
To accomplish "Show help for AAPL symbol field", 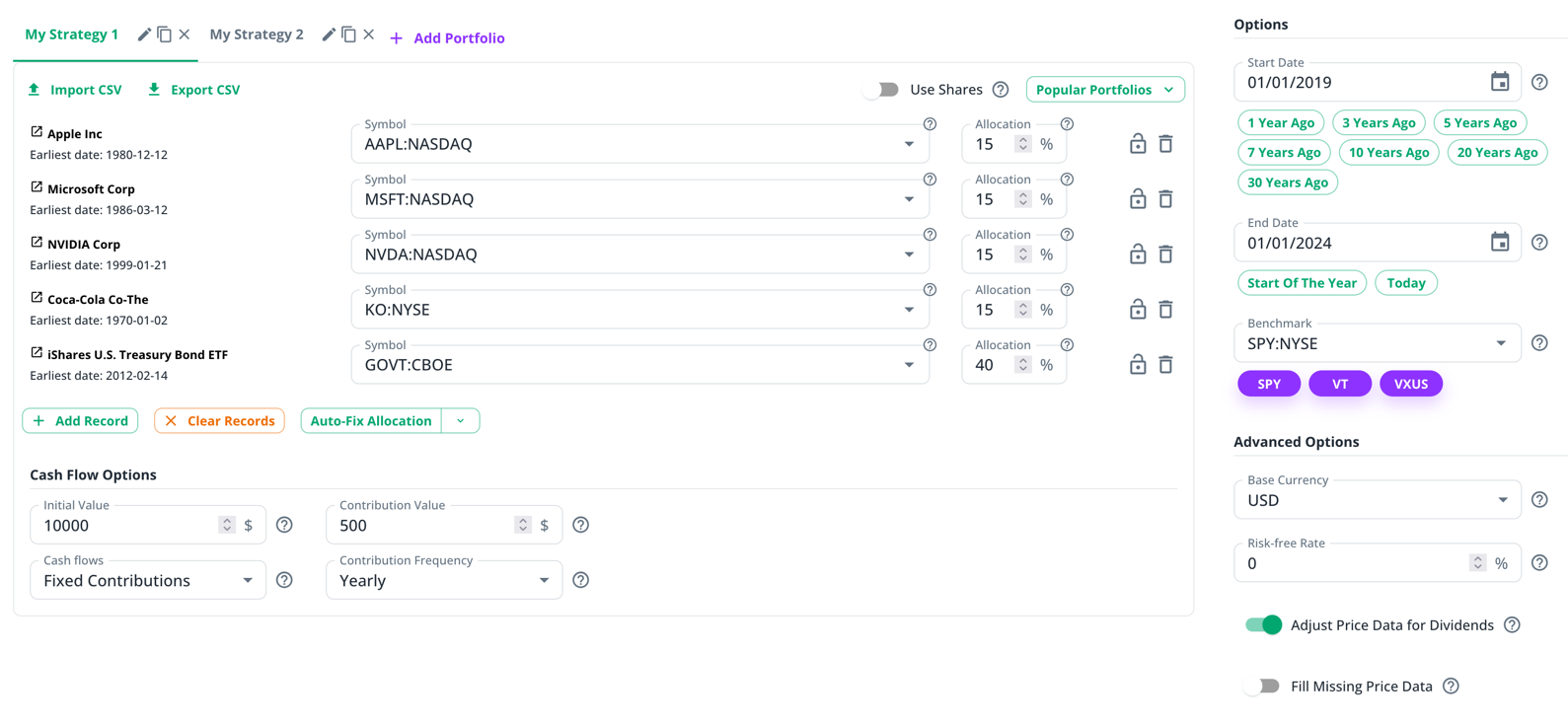I will 930,124.
